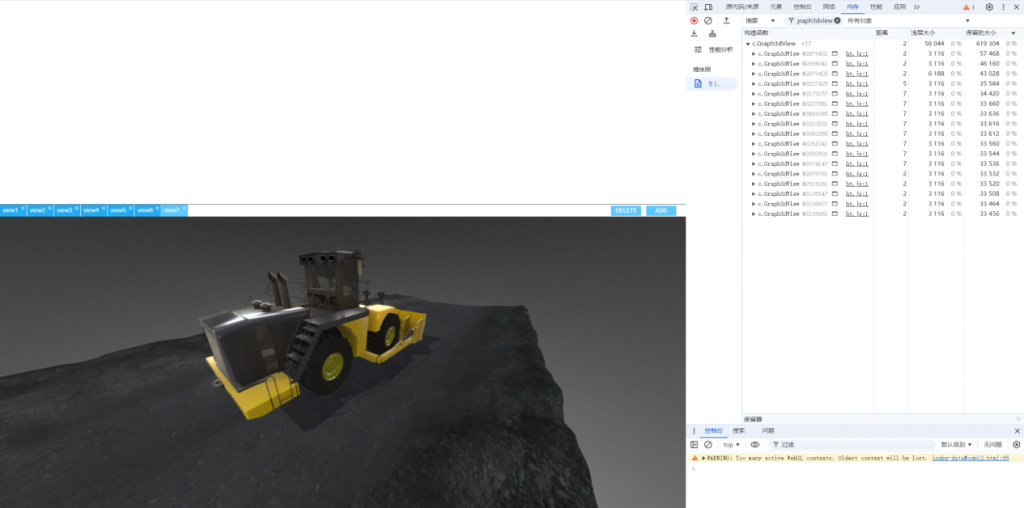Collapse the c.Graph3dView constructor group
The image size is (1024, 508).
(x=747, y=44)
